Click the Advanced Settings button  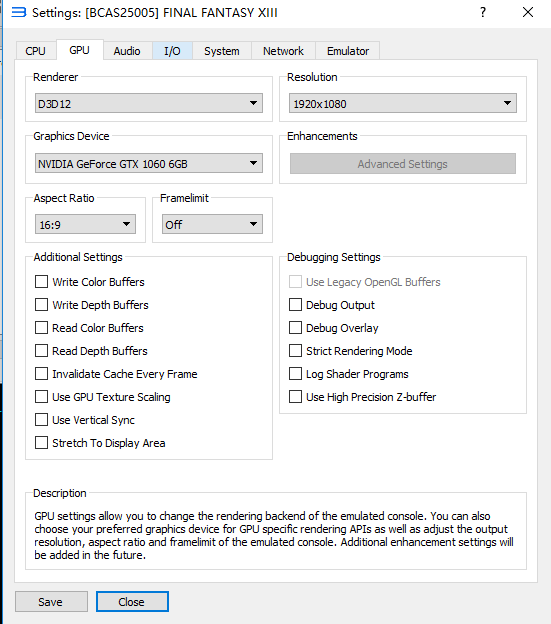coord(403,164)
